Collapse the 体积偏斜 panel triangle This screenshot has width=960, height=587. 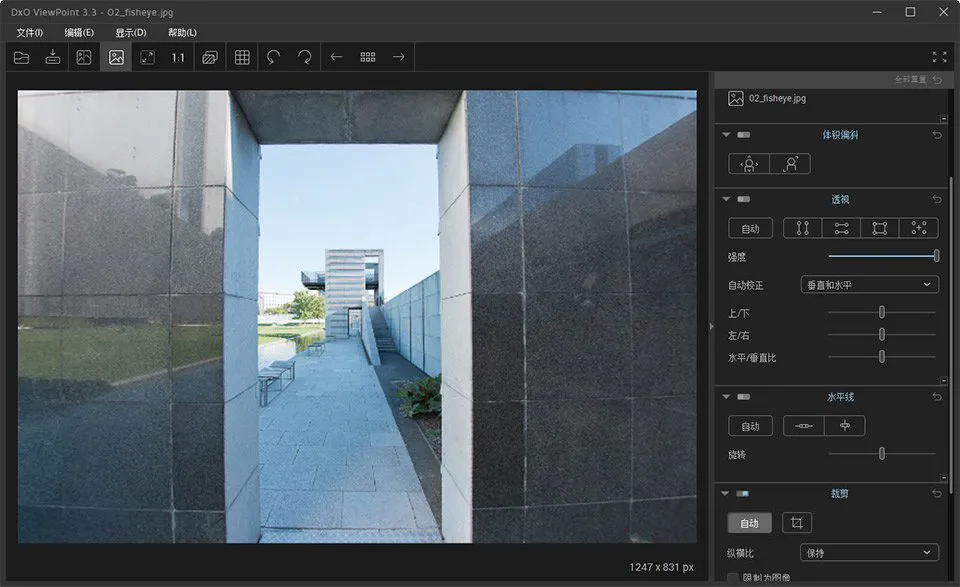(726, 135)
